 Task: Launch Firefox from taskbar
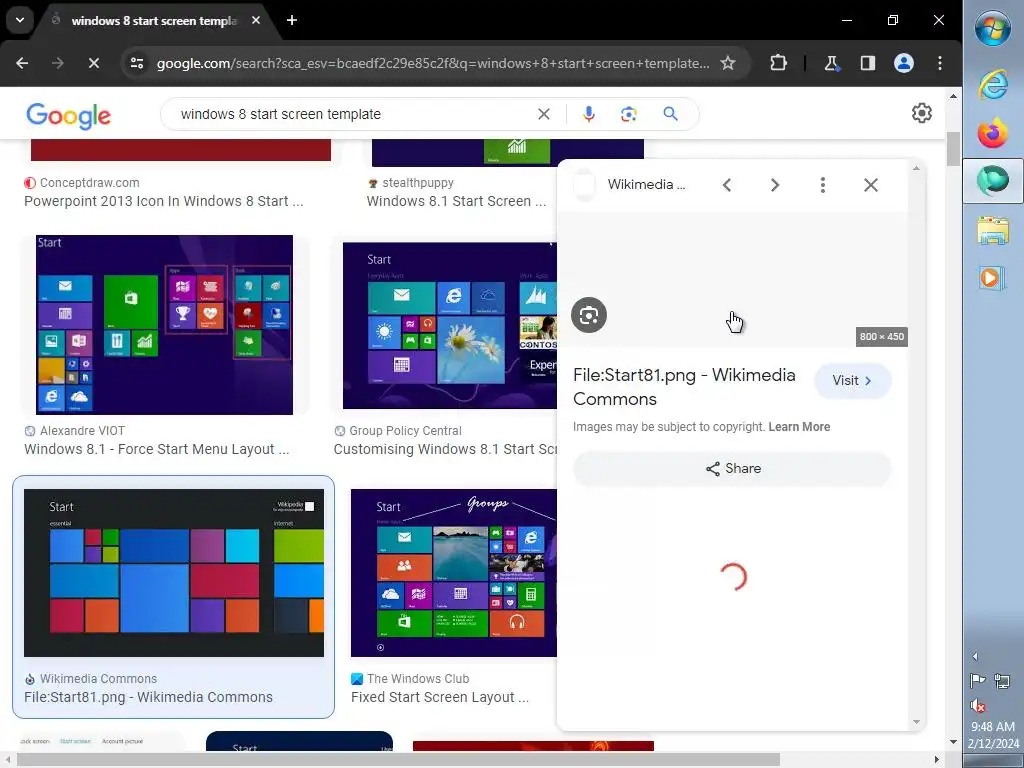[993, 134]
